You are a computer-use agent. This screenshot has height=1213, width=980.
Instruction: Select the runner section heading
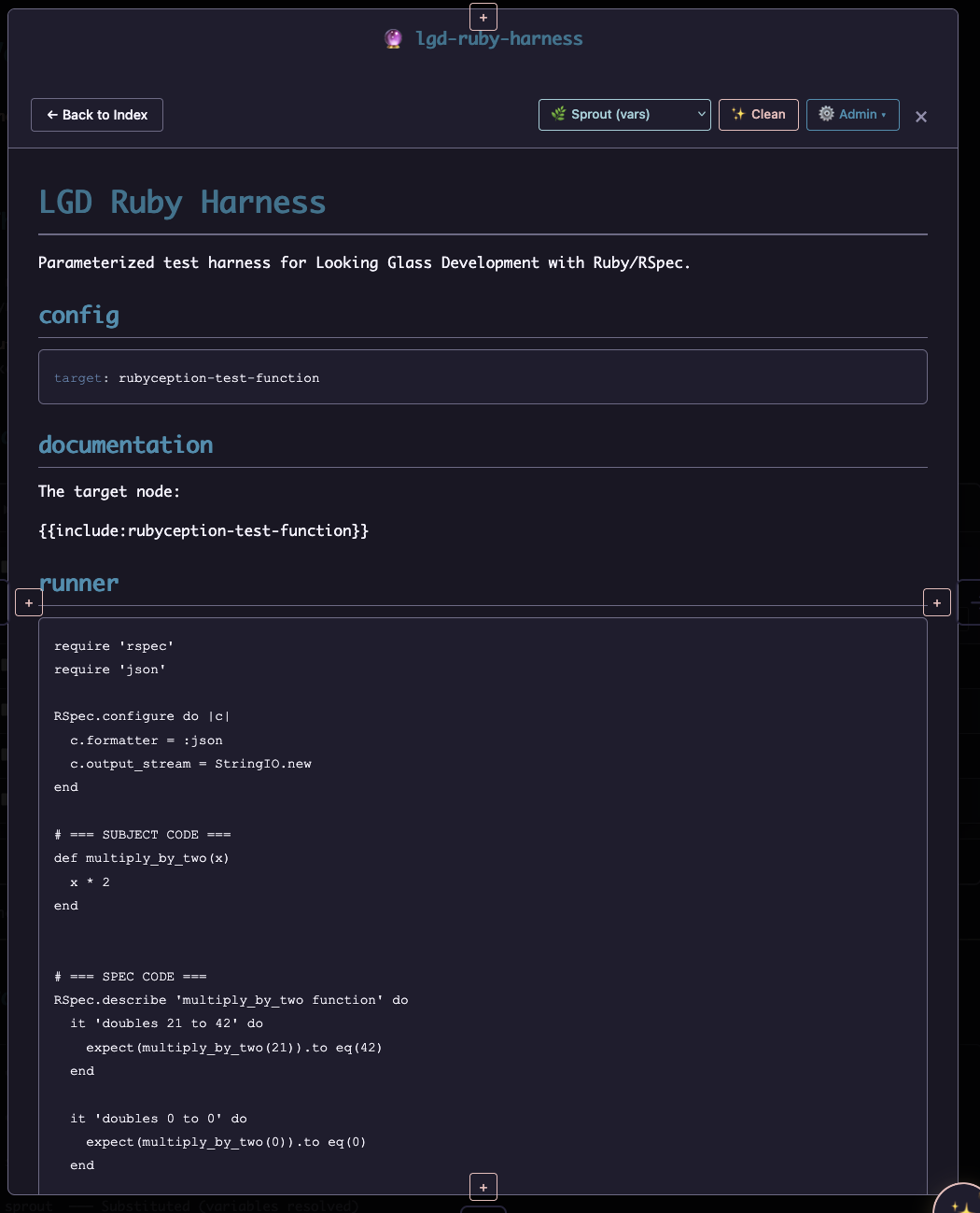[79, 584]
